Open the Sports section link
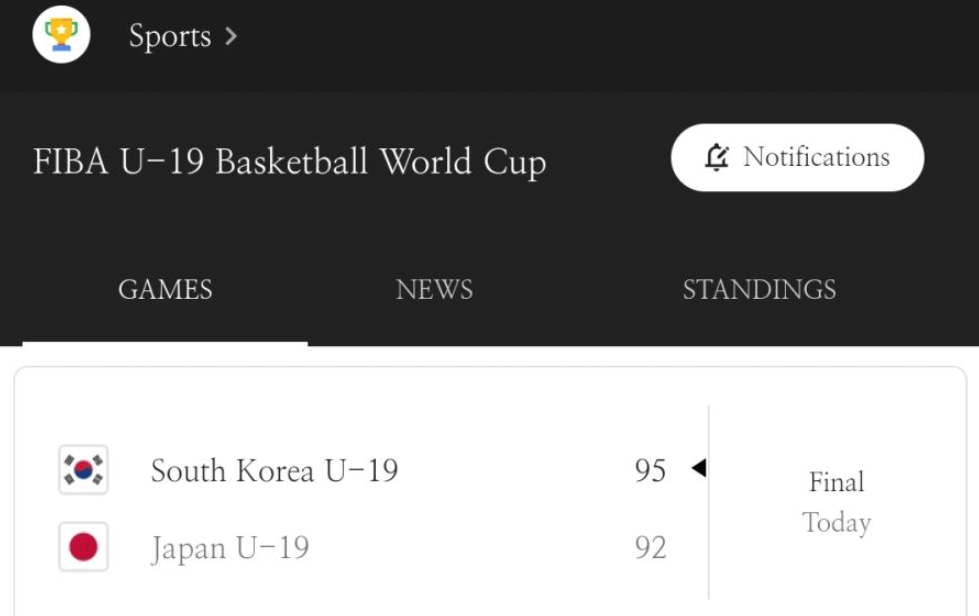The width and height of the screenshot is (979, 616). [169, 37]
